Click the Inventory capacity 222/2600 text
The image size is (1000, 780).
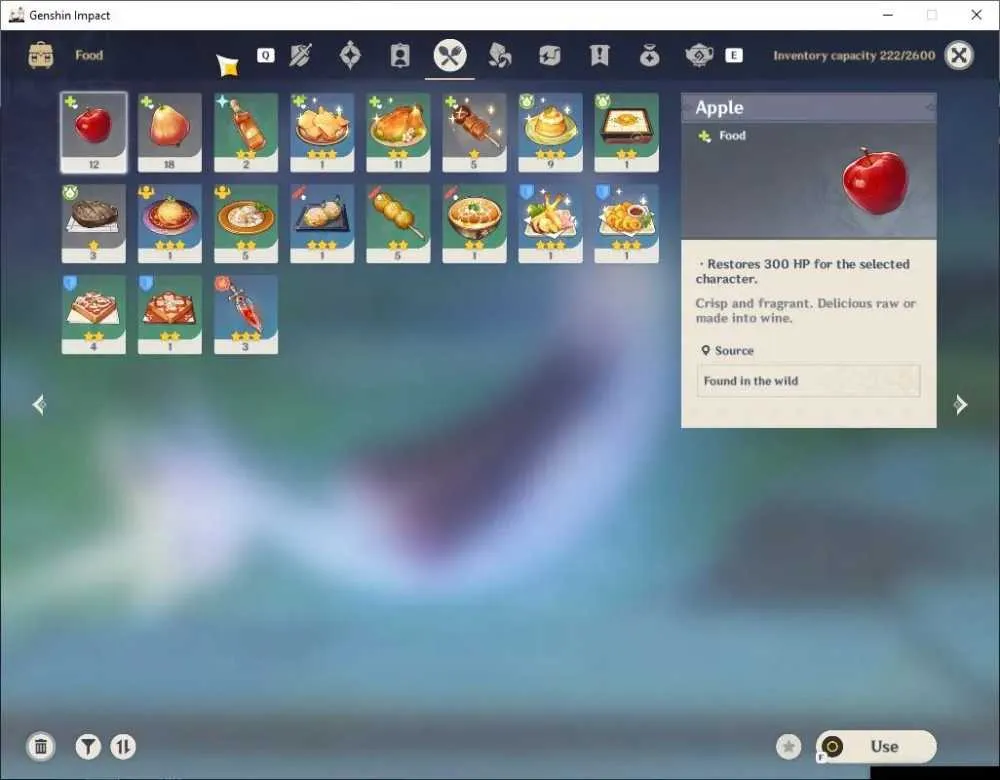pyautogui.click(x=854, y=55)
